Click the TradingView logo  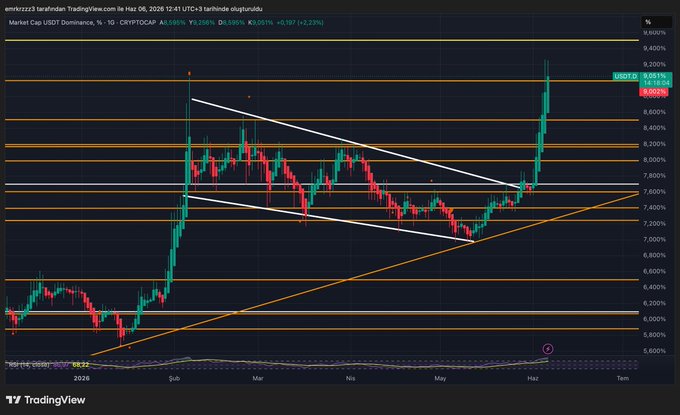click(46, 400)
